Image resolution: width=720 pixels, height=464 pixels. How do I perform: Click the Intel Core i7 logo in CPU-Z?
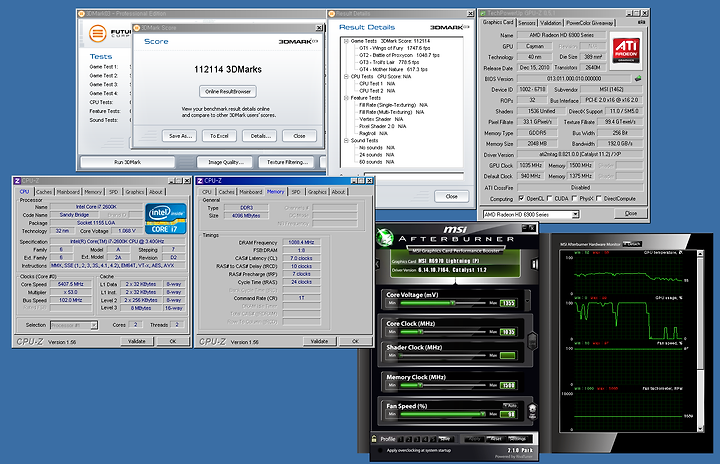coord(165,218)
